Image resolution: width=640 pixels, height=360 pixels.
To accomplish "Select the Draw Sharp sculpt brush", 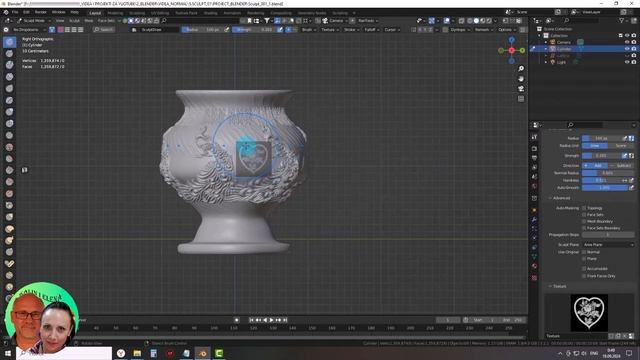I will (x=9, y=53).
